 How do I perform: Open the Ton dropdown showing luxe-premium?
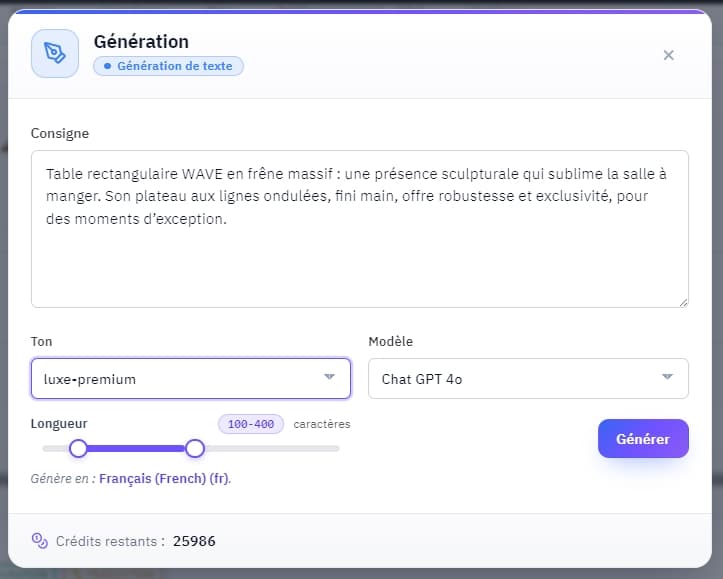click(191, 378)
